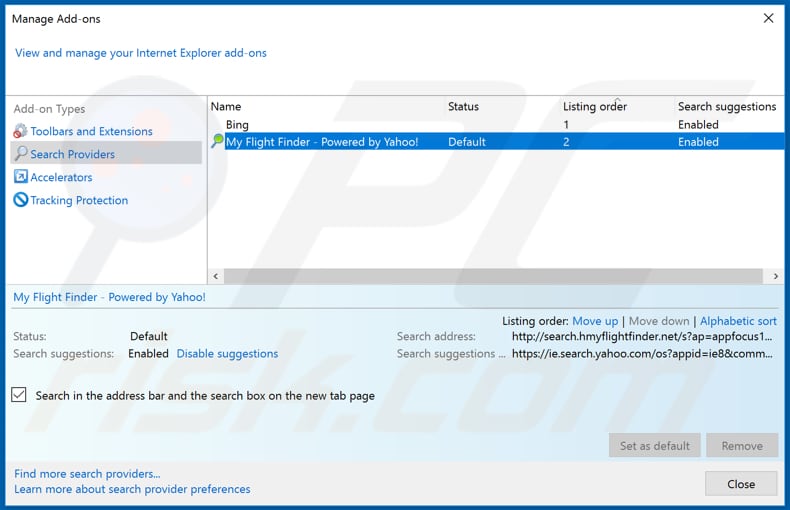Sort list by the Status column header
This screenshot has height=510, width=790.
click(x=463, y=106)
